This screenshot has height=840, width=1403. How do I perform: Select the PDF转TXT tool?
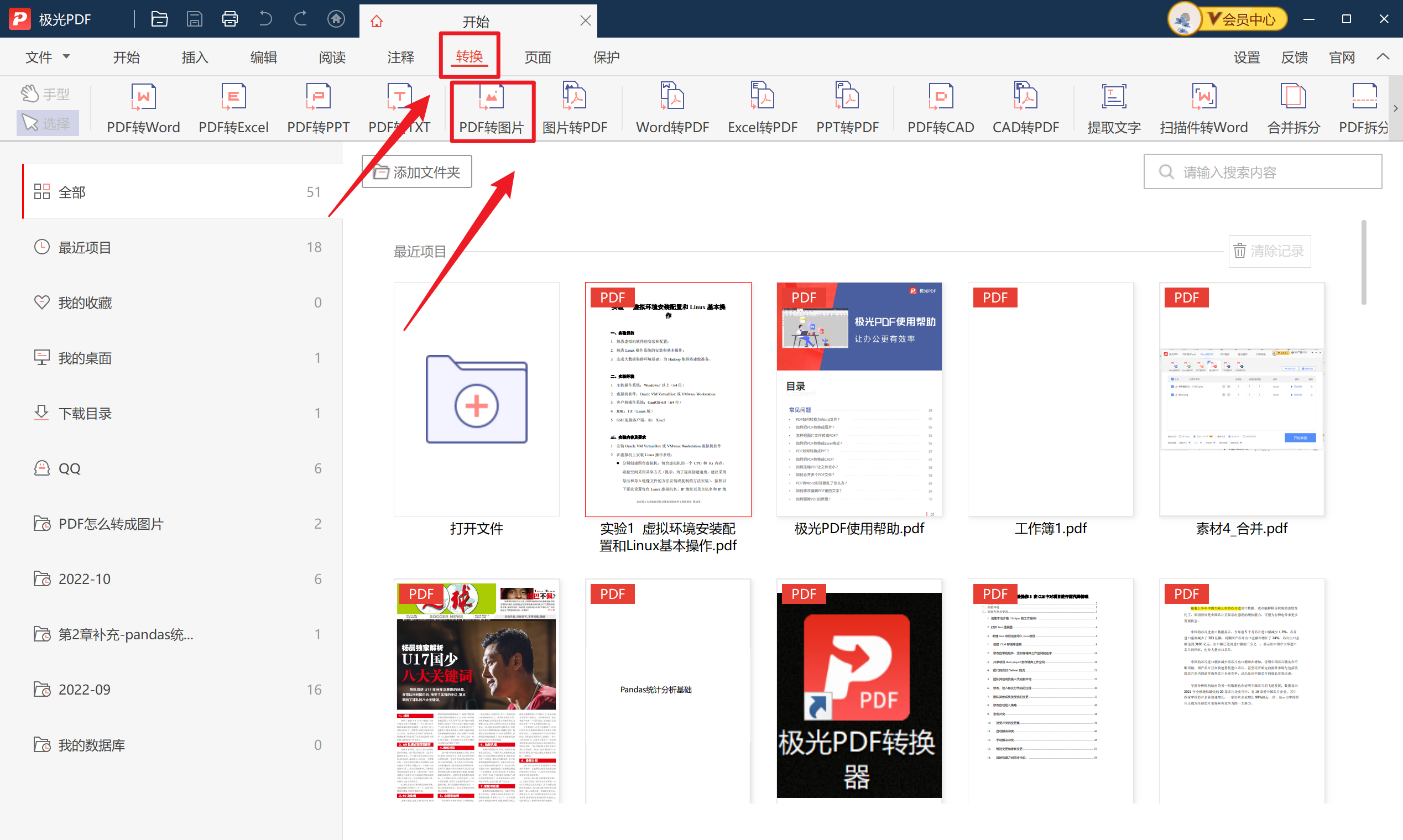(399, 109)
